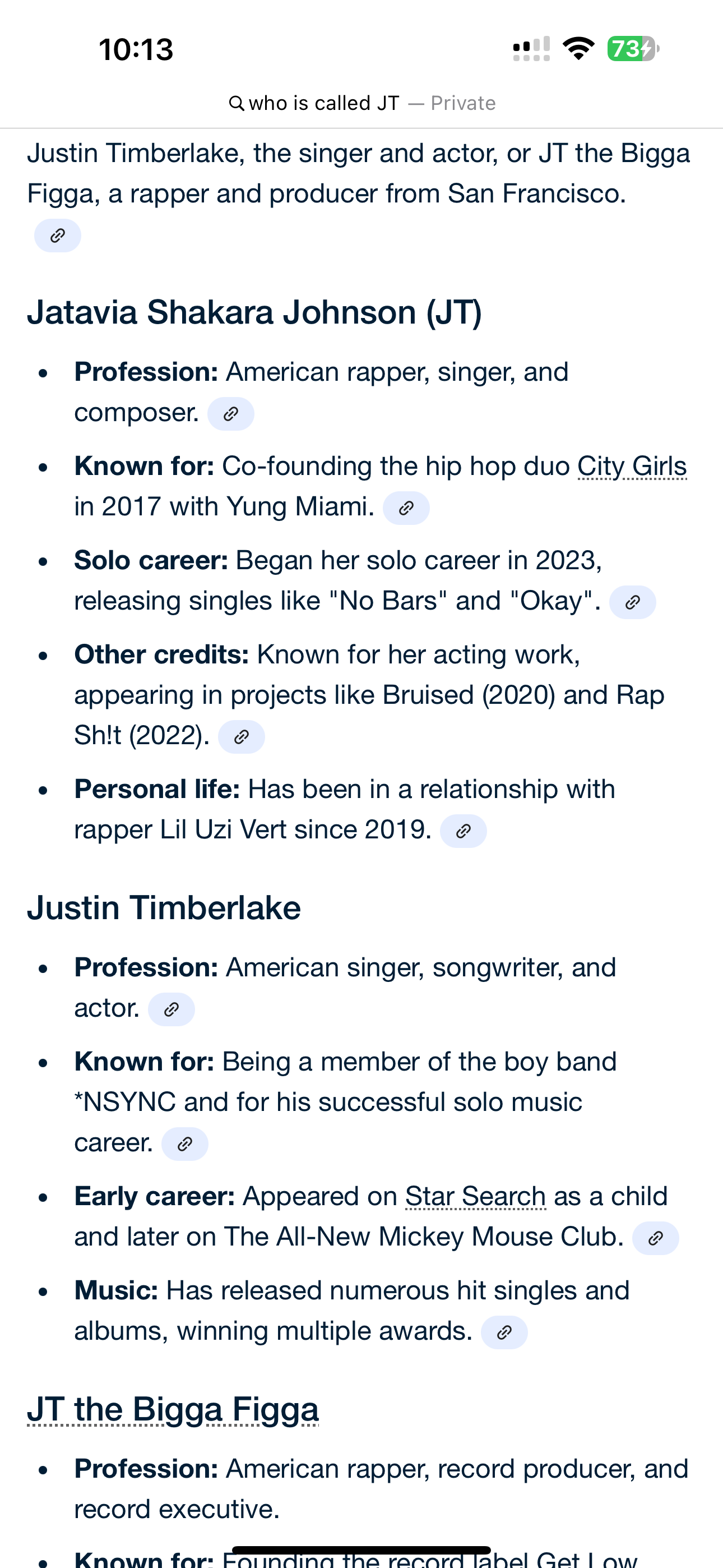Open source link after 'Sh!t (2022).'

pyautogui.click(x=241, y=736)
